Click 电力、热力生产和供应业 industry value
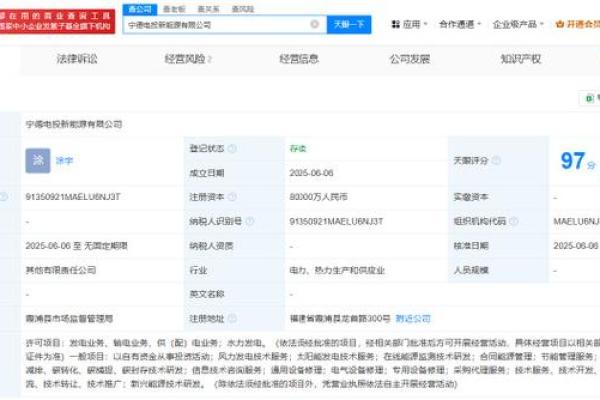 [x=337, y=270]
